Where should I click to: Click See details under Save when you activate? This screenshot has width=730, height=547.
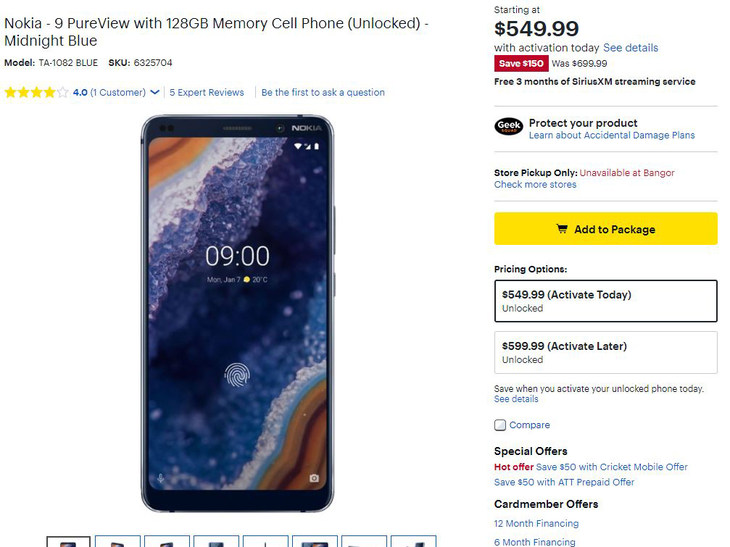[x=516, y=399]
